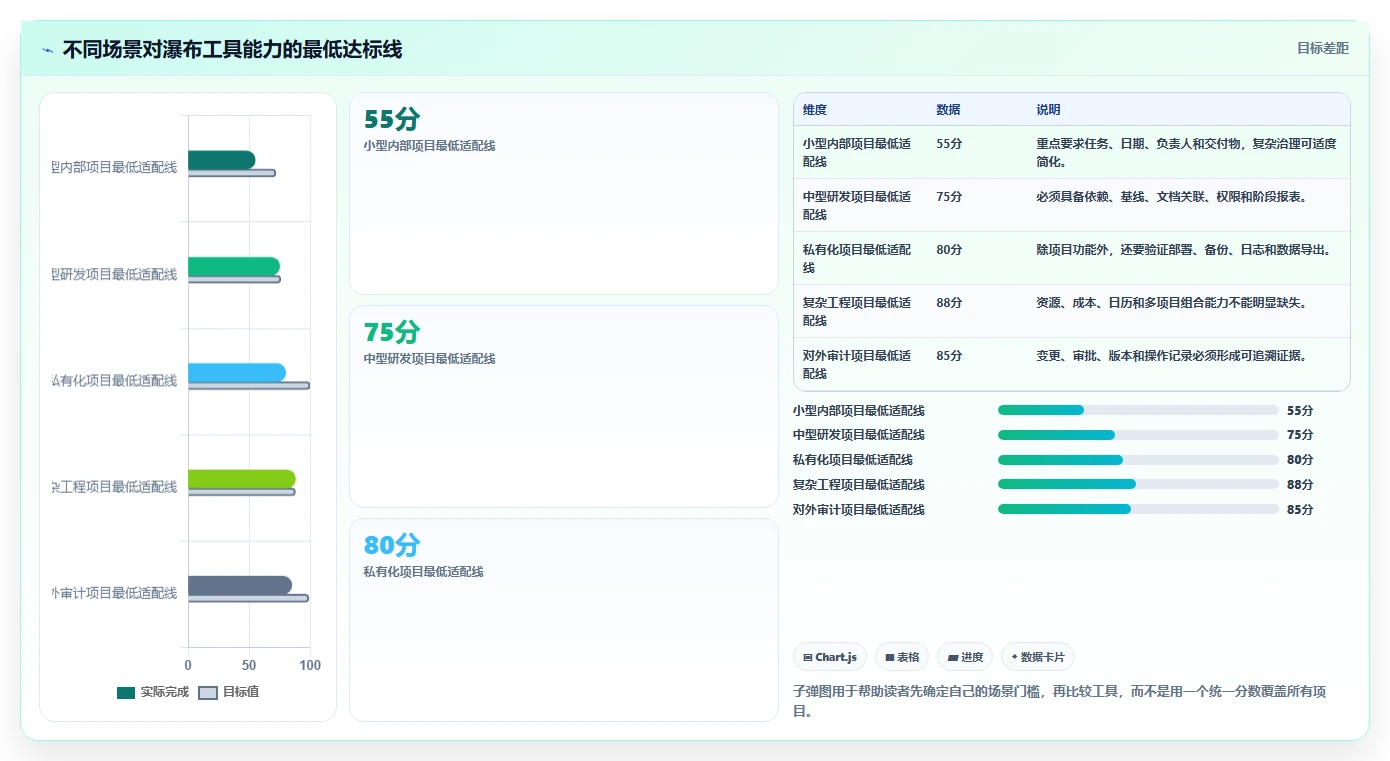Click the slate gray bar for 对外审计项目 in the chart

(x=240, y=585)
